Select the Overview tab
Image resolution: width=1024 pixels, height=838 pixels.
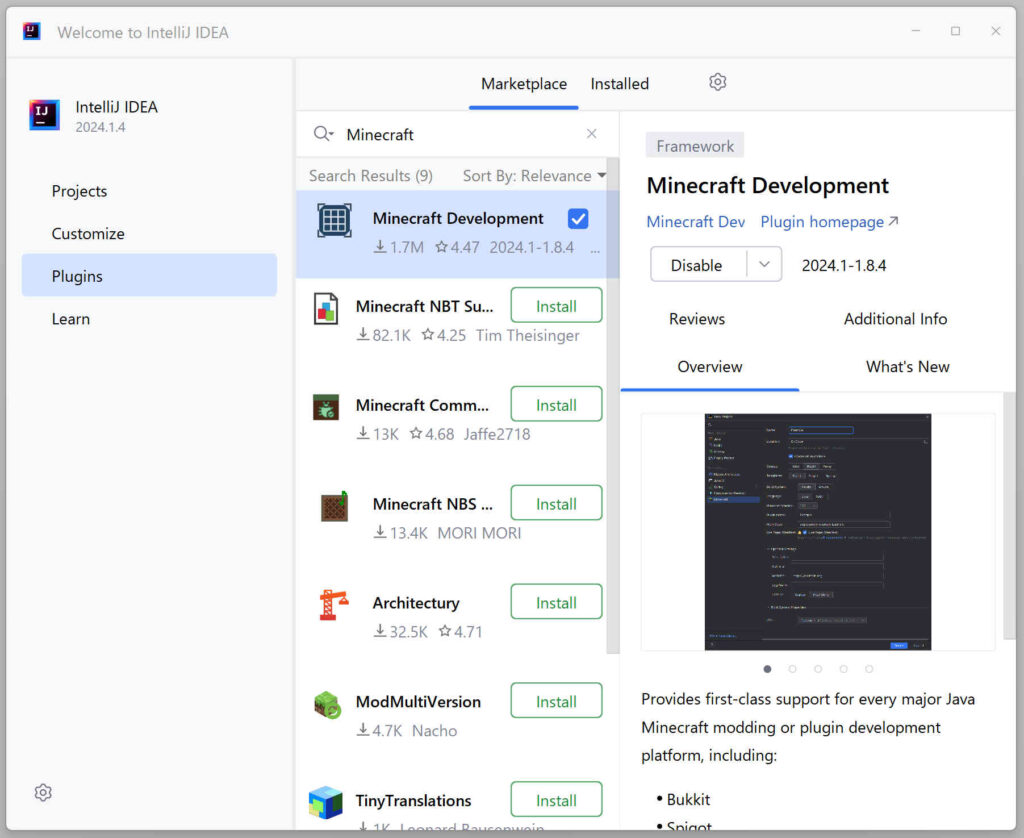[710, 366]
